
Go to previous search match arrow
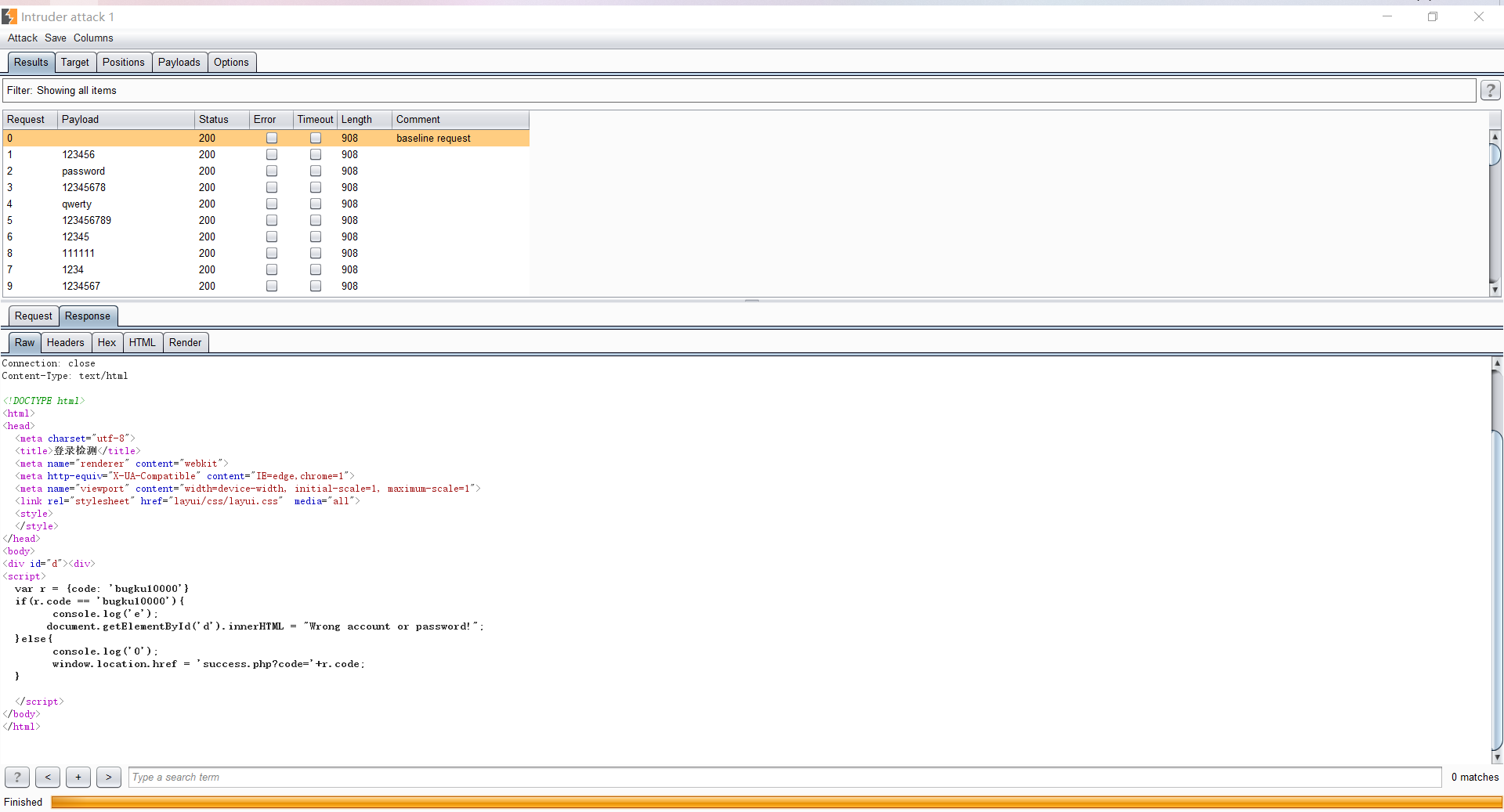pos(48,777)
